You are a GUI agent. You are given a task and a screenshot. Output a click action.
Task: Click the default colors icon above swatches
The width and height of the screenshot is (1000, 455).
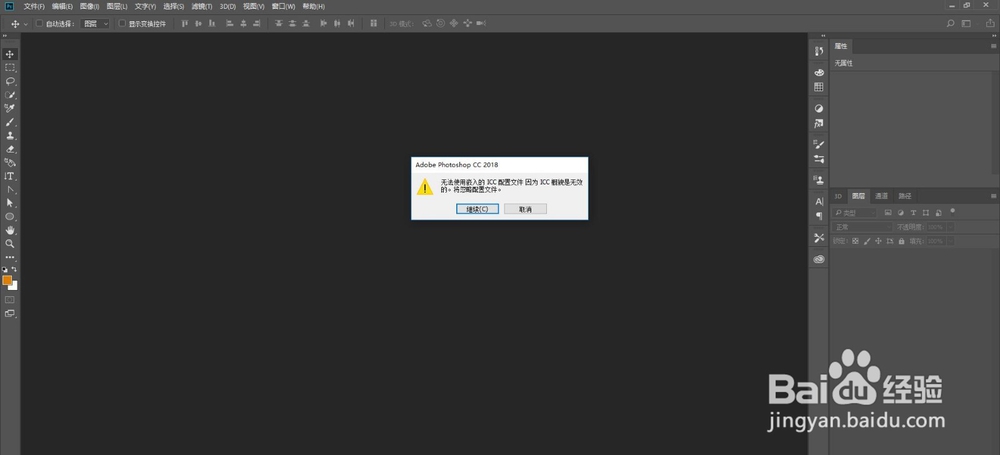(5, 270)
